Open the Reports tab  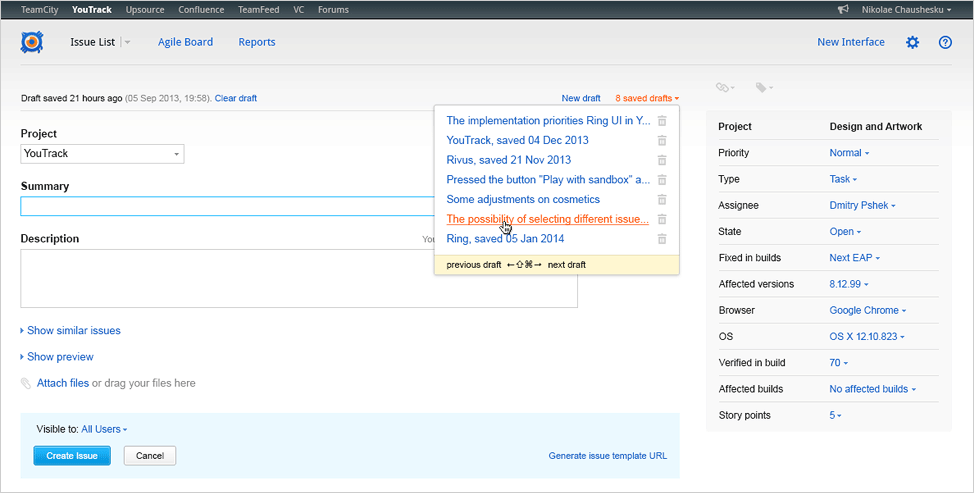[x=257, y=42]
